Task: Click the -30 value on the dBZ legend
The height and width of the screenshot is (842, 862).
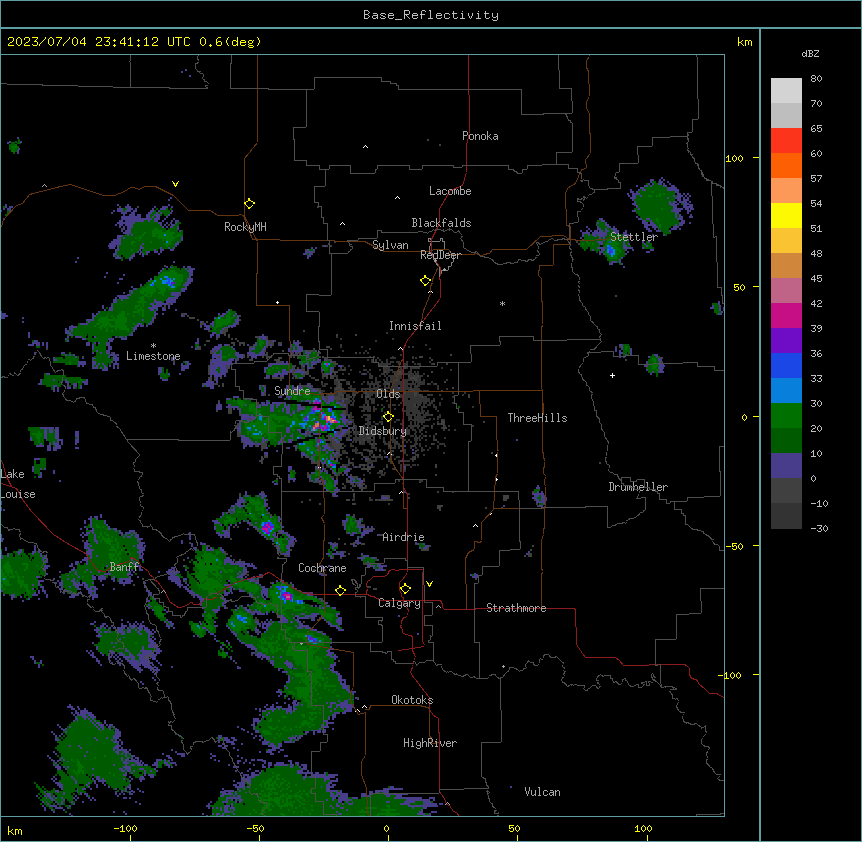Action: click(x=819, y=528)
